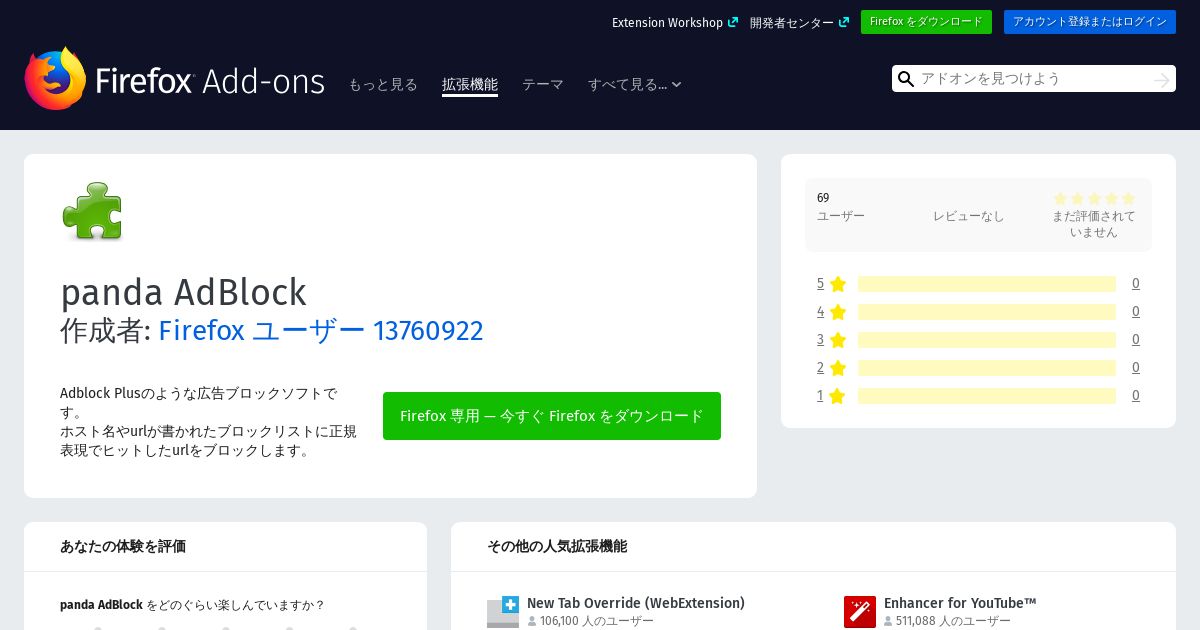Image resolution: width=1200 pixels, height=630 pixels.
Task: Click the 1 star rating star icon
Action: [838, 396]
